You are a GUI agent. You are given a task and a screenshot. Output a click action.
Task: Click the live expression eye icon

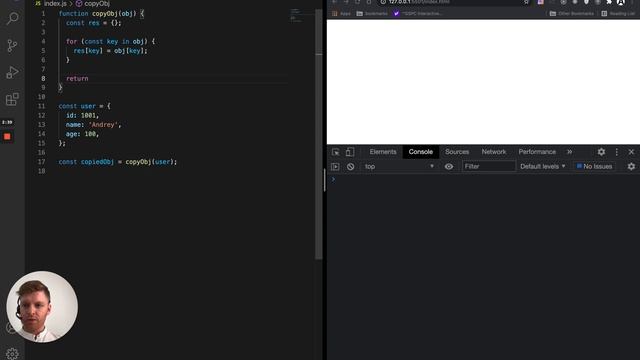(449, 167)
